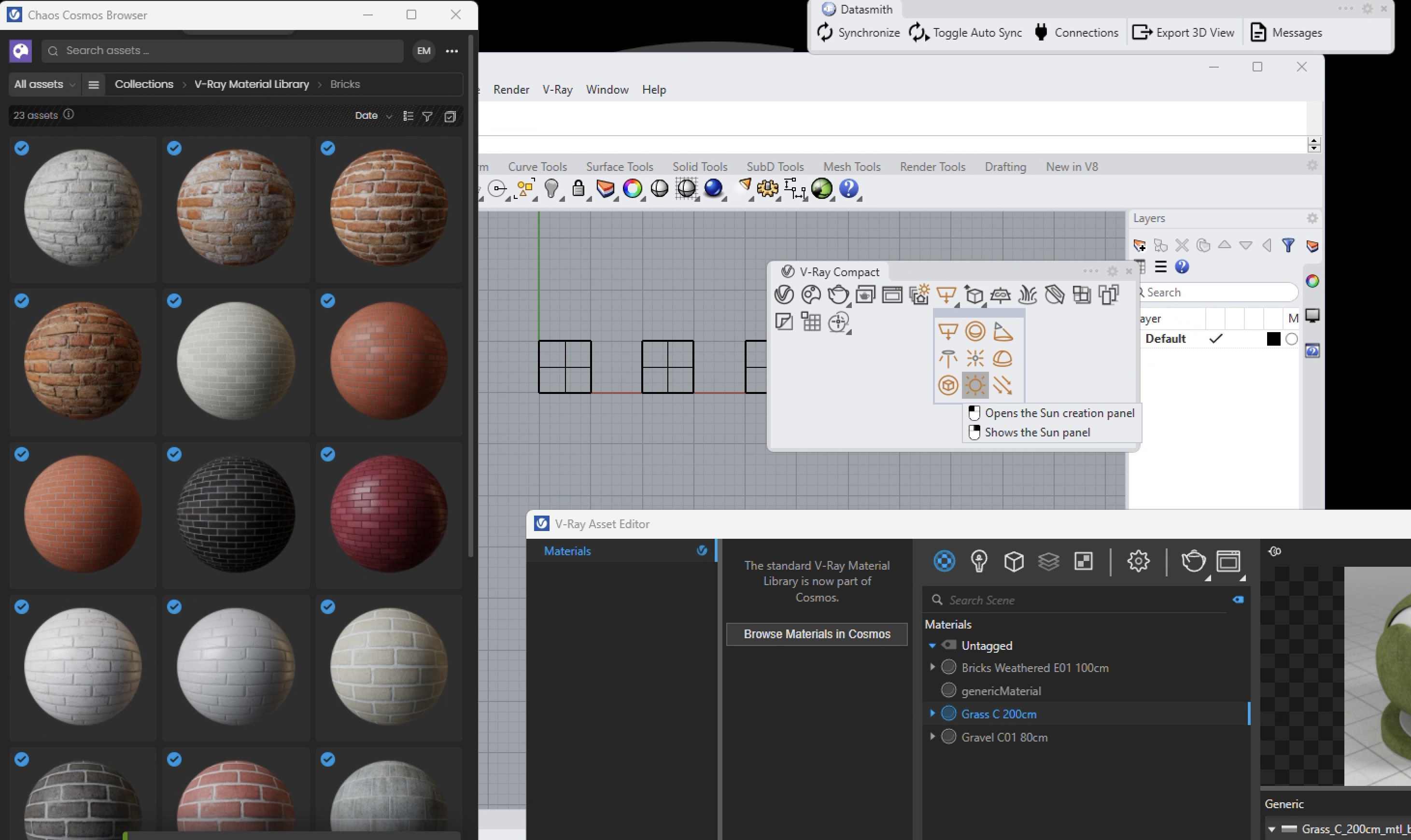Go to Collections breadcrumb in Cosmos

pyautogui.click(x=144, y=84)
